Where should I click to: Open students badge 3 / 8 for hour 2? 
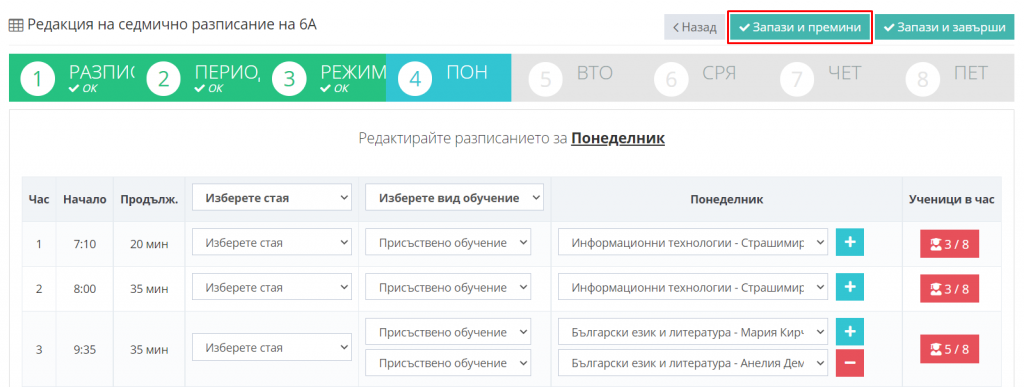(x=950, y=288)
